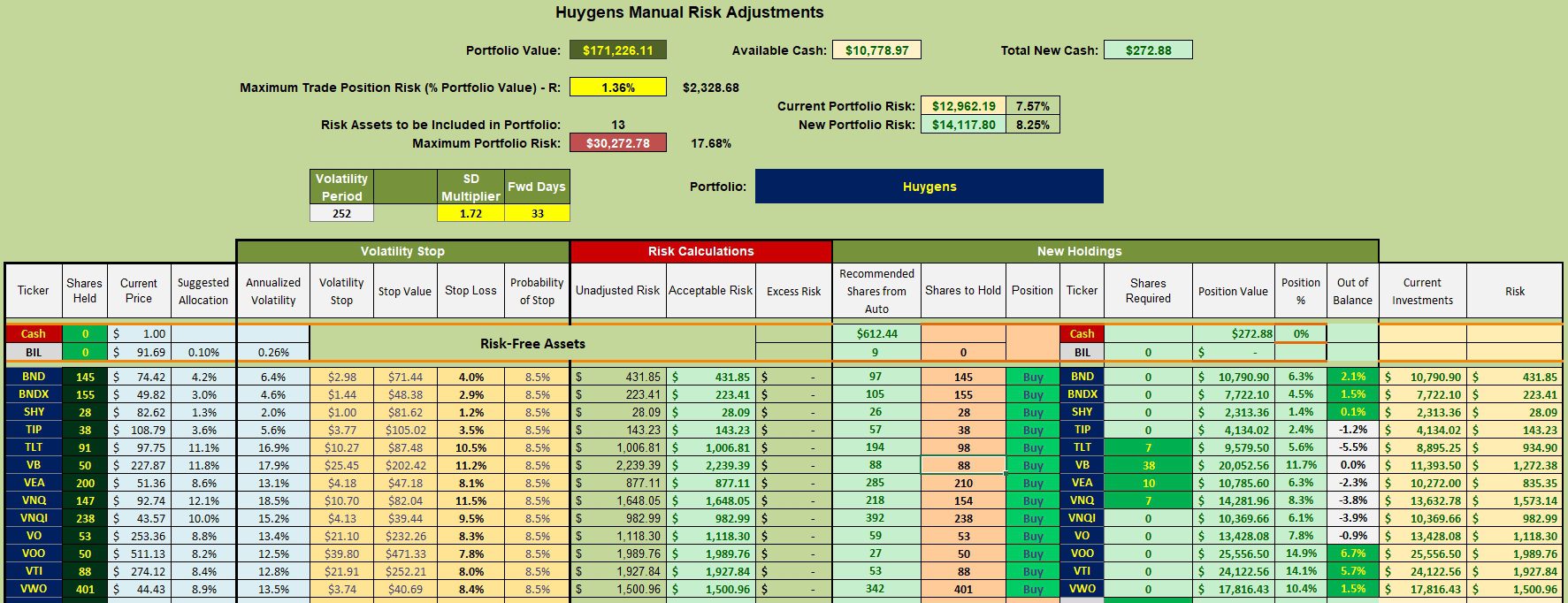1568x603 pixels.
Task: Click VTI position percent 14.1%
Action: point(1300,571)
